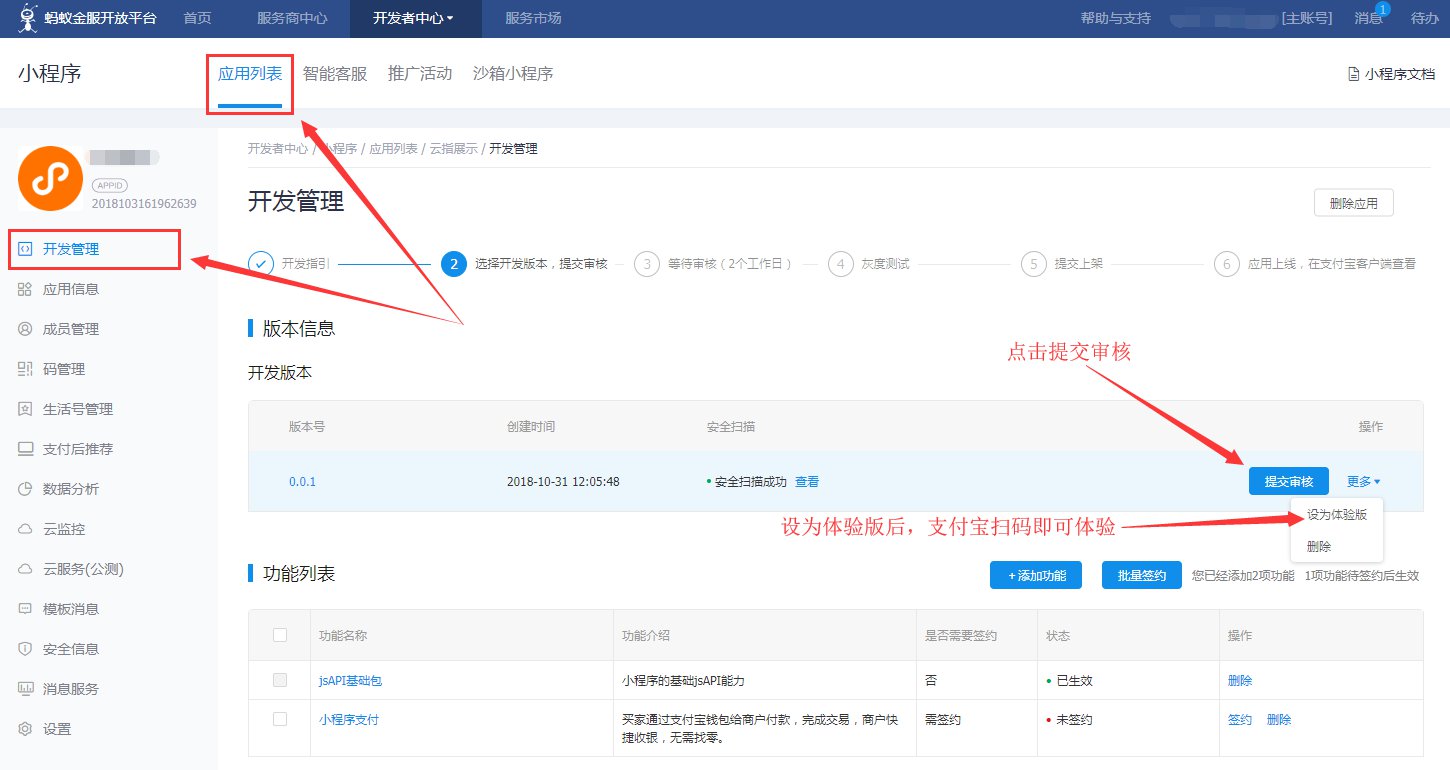Viewport: 1450px width, 770px height.
Task: Click the 删除应用 button
Action: [1354, 203]
